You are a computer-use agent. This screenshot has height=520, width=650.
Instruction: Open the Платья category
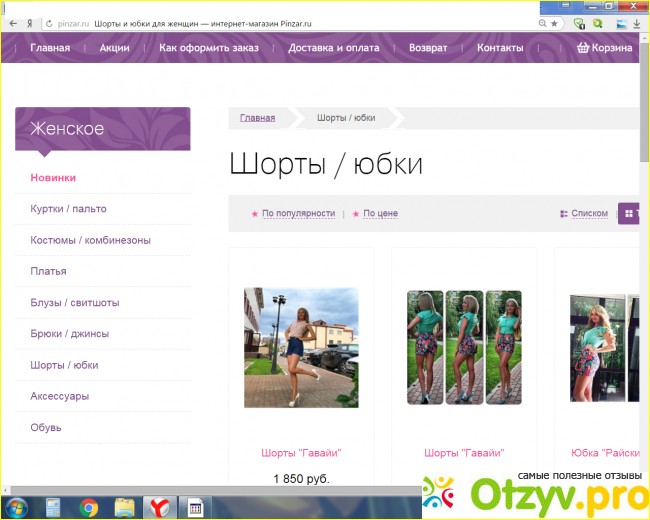(48, 271)
